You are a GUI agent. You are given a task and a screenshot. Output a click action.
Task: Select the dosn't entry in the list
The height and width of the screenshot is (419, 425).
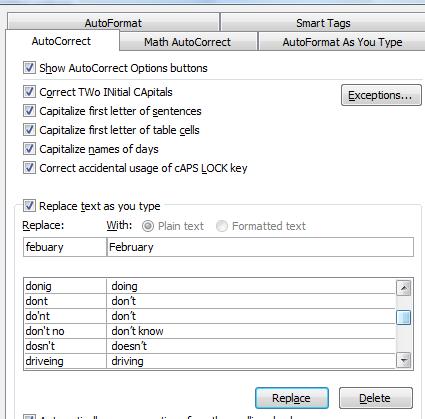(209, 346)
